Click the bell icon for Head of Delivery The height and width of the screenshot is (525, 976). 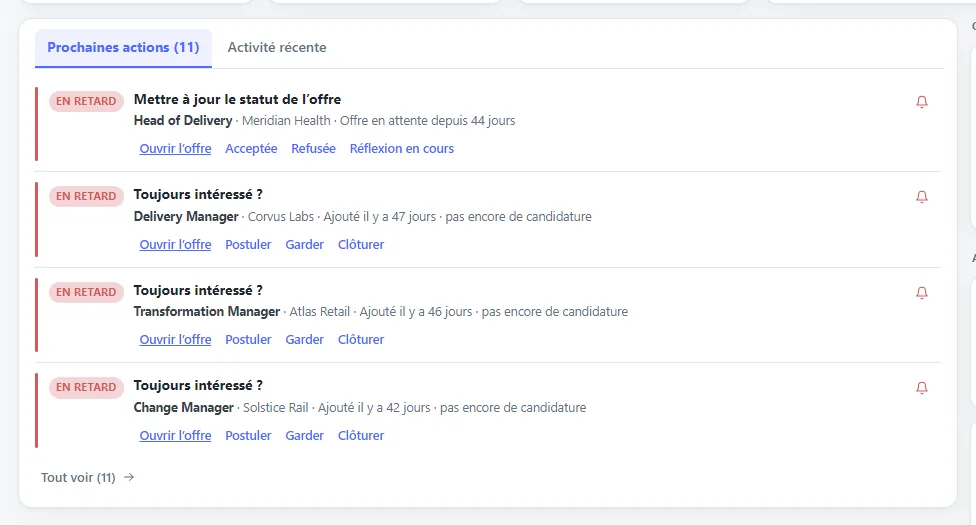click(x=922, y=102)
